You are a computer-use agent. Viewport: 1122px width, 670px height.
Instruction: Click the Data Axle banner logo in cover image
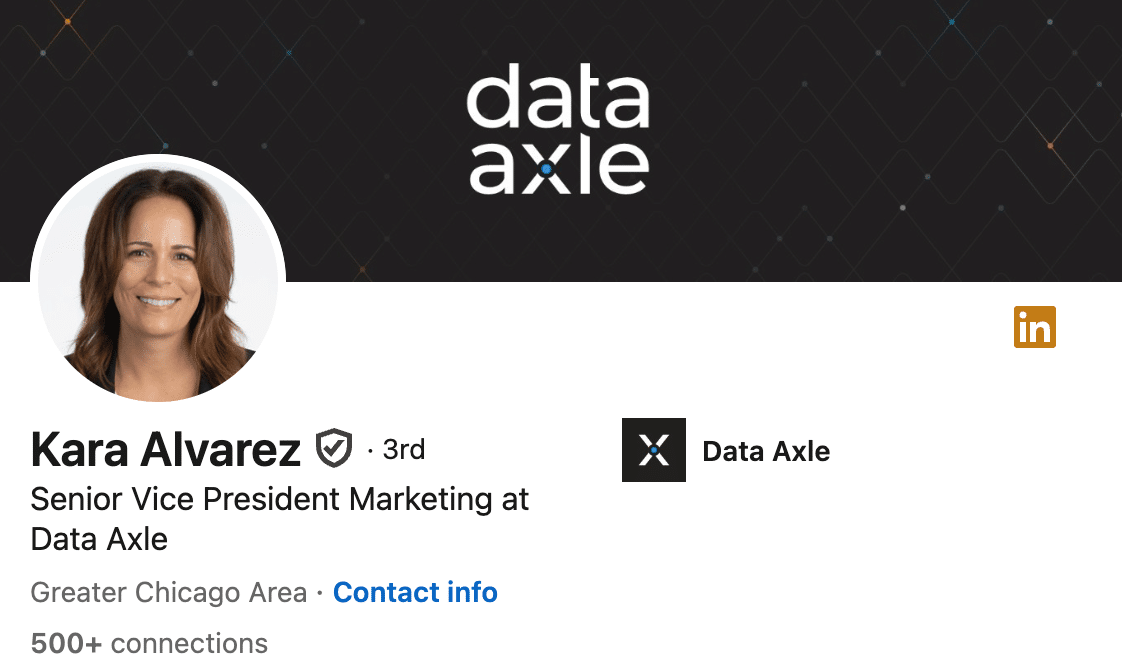560,128
